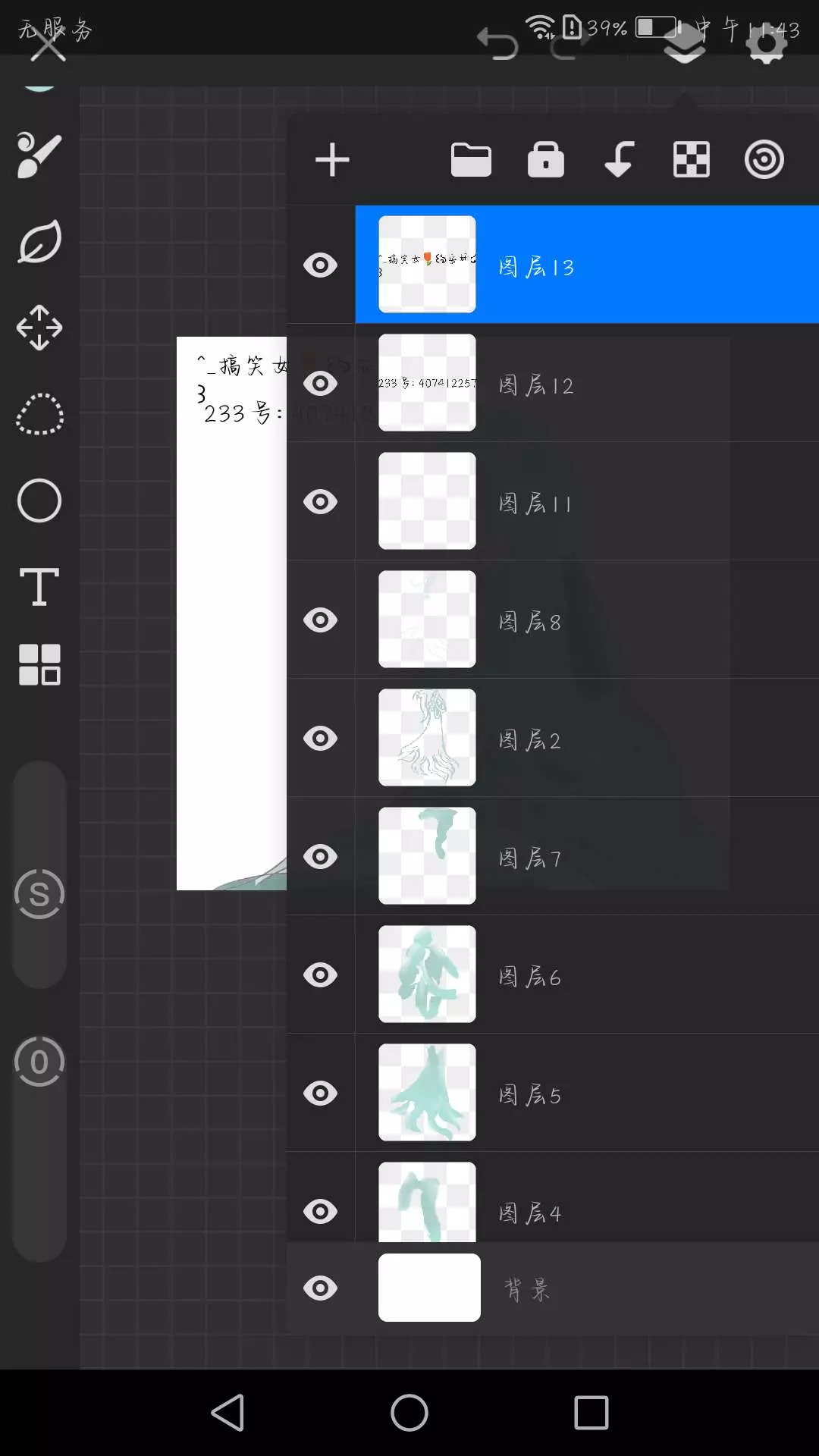The image size is (819, 1456).
Task: Tap the Android back navigation button
Action: (227, 1413)
